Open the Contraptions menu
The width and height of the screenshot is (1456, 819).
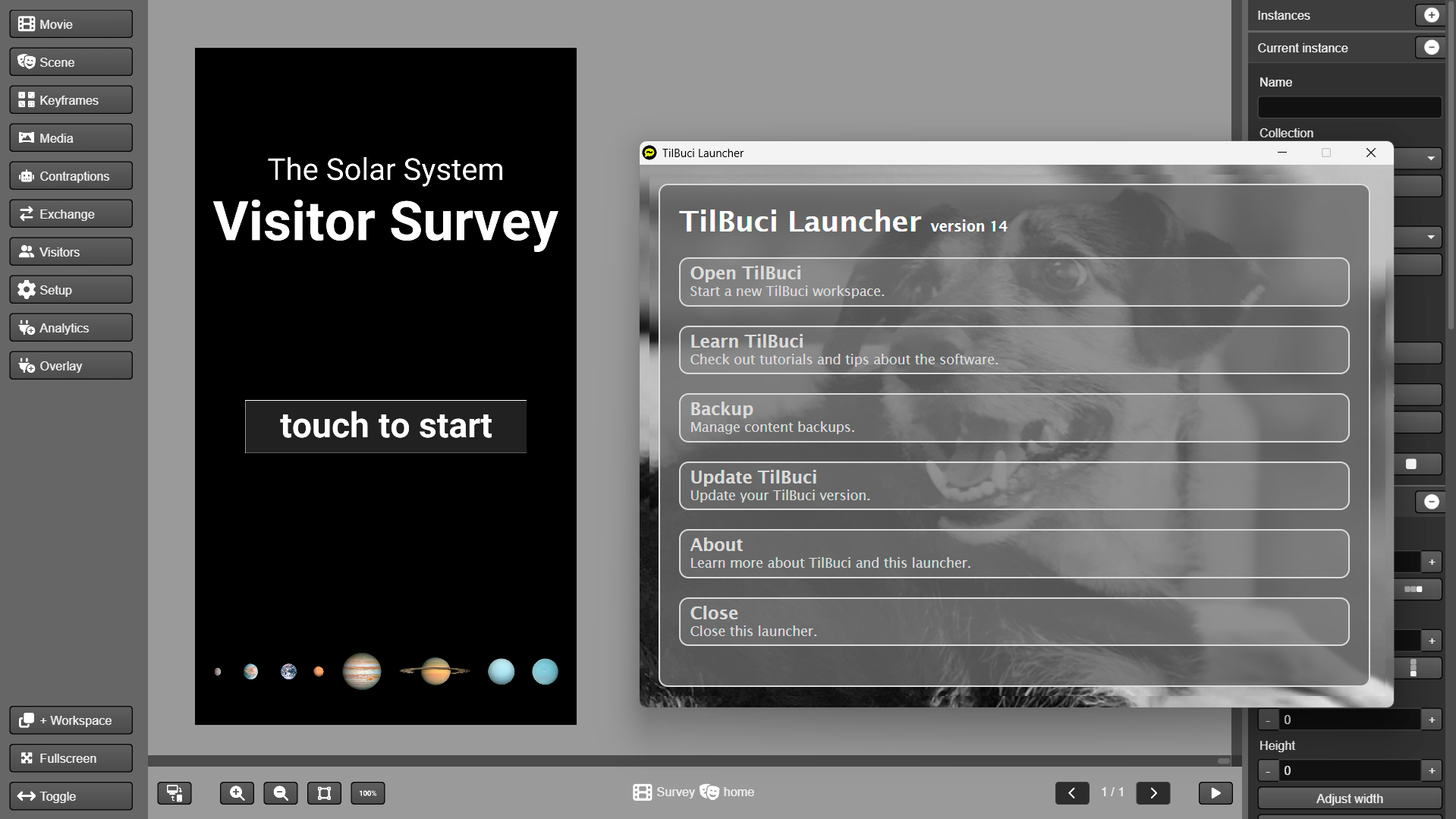tap(71, 176)
